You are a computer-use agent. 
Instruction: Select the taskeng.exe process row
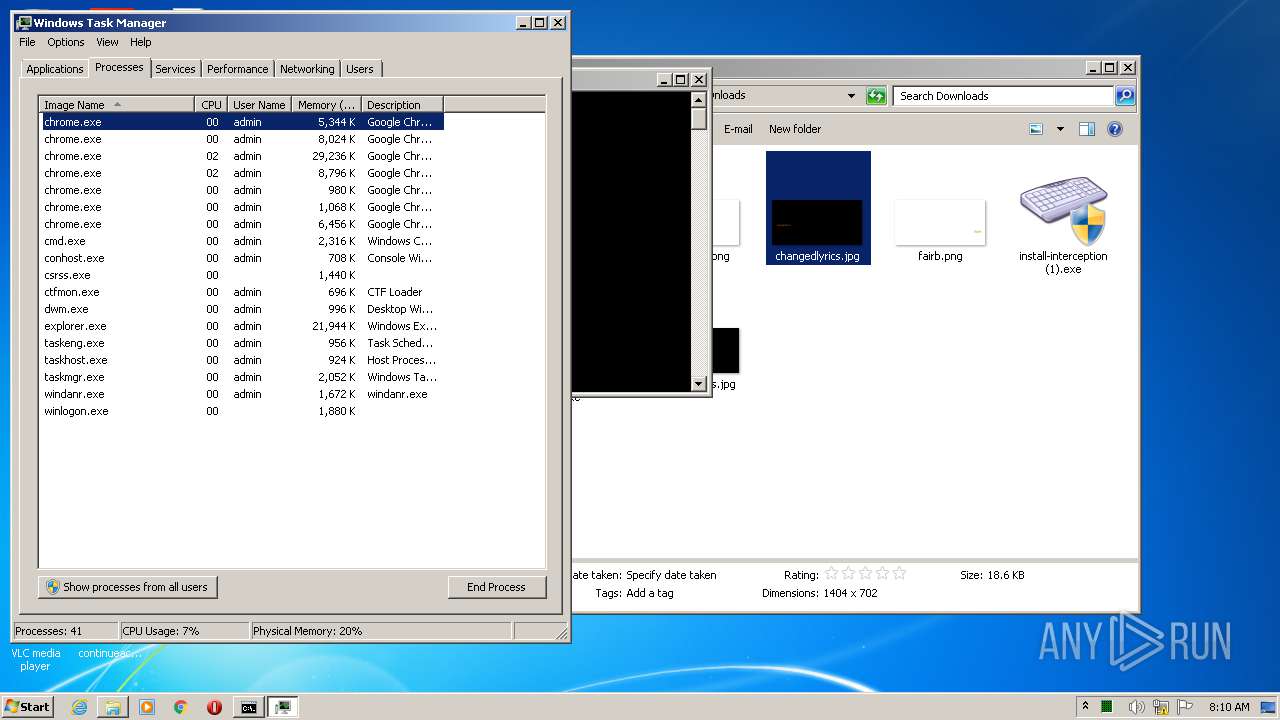click(241, 343)
